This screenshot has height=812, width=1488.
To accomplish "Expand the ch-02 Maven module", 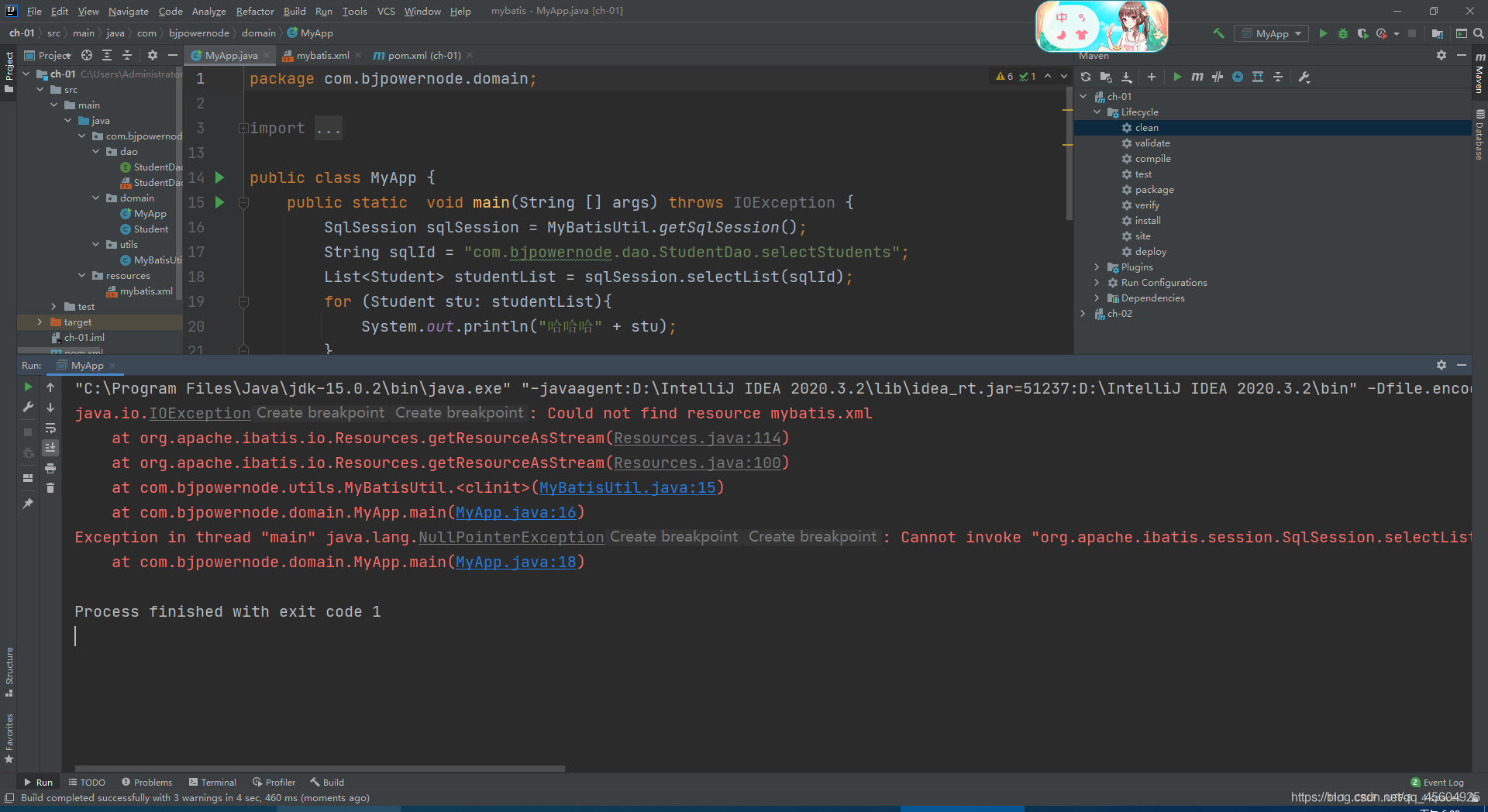I will pyautogui.click(x=1083, y=314).
